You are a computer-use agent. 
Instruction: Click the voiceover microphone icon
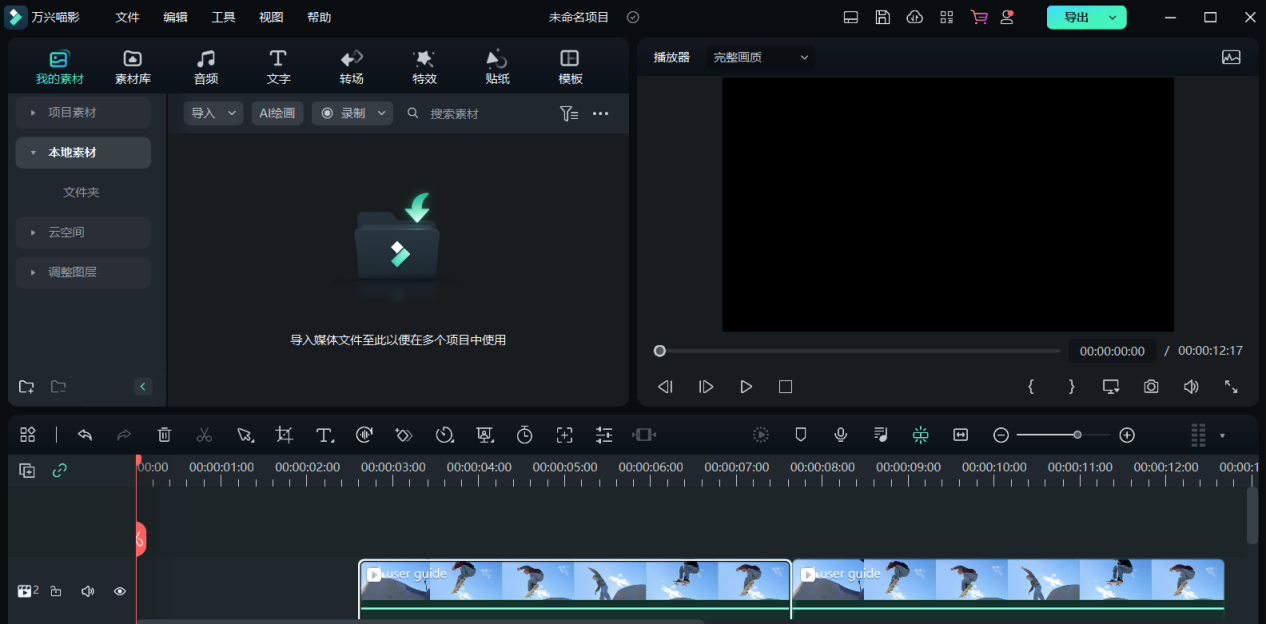click(841, 435)
